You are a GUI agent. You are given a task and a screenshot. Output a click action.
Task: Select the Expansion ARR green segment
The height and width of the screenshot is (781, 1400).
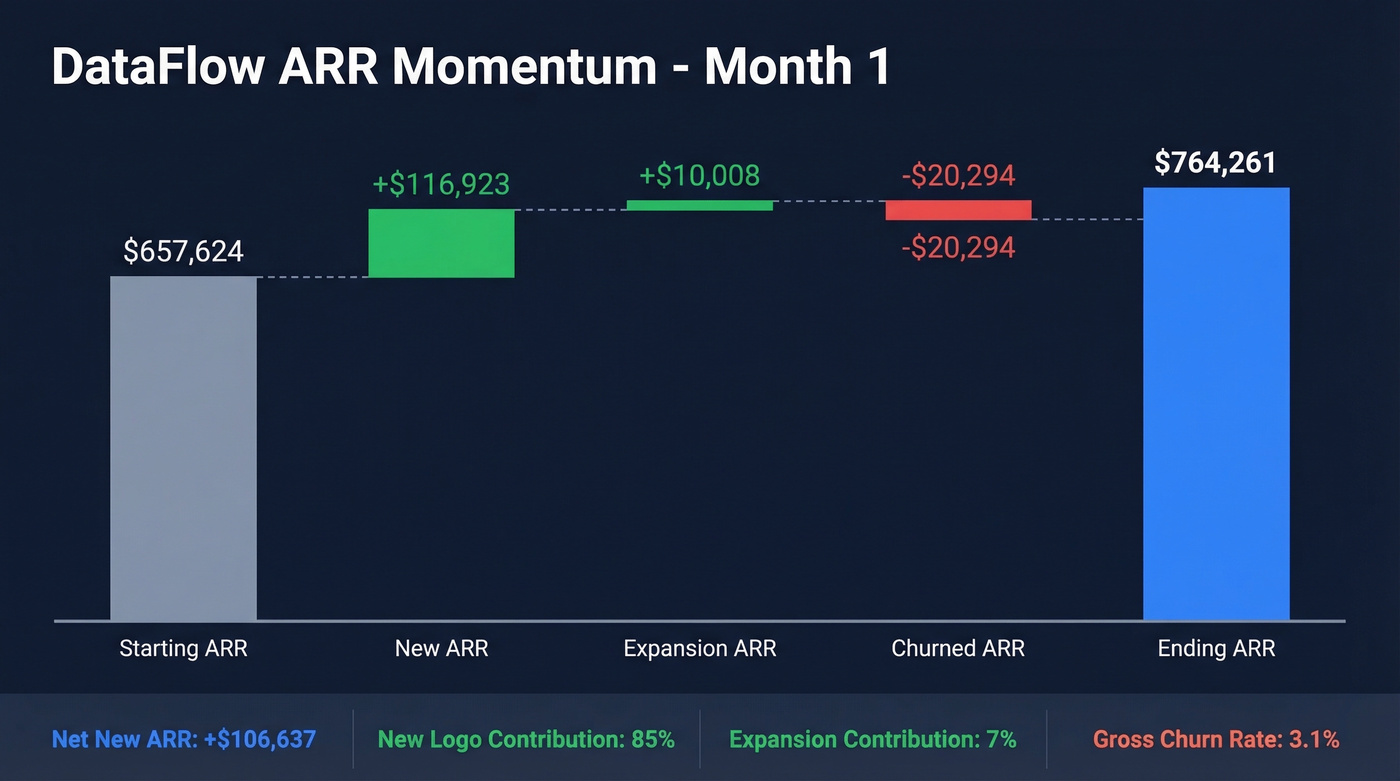700,207
